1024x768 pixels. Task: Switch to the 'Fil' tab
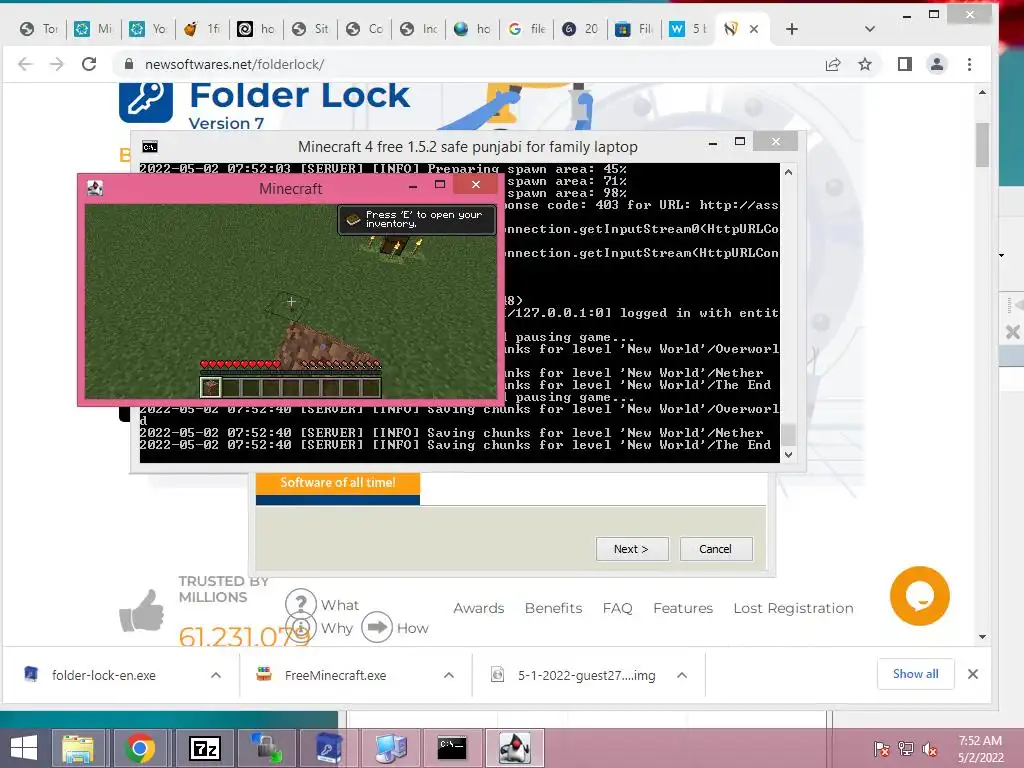click(634, 29)
